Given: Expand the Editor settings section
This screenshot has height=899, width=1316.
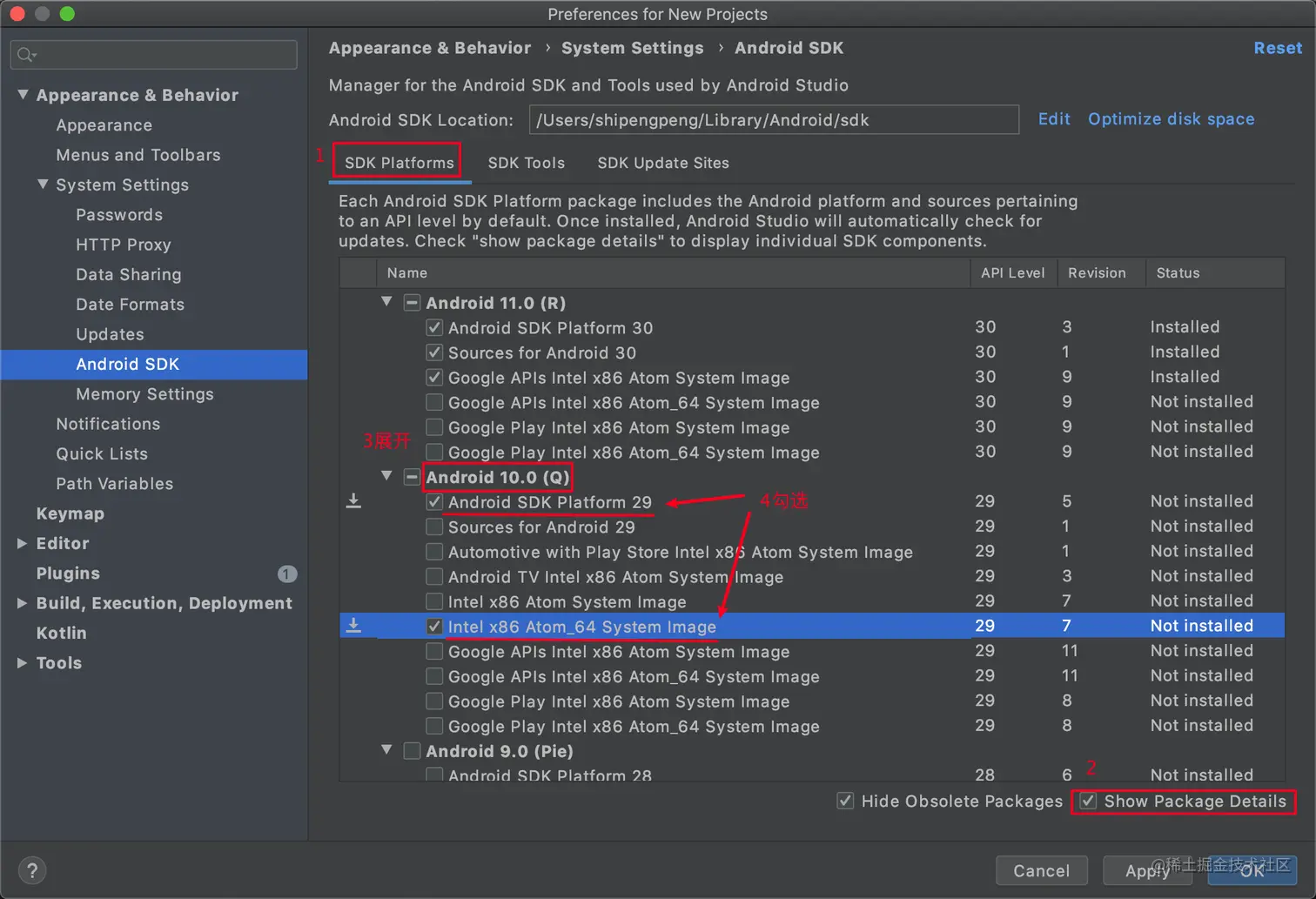Looking at the screenshot, I should point(23,543).
